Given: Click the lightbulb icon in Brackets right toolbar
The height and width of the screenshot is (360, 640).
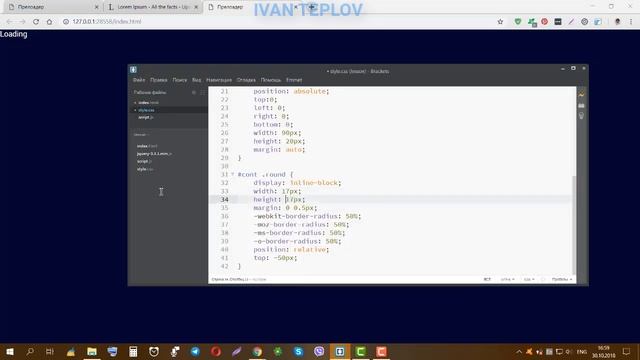Looking at the screenshot, I should [581, 116].
